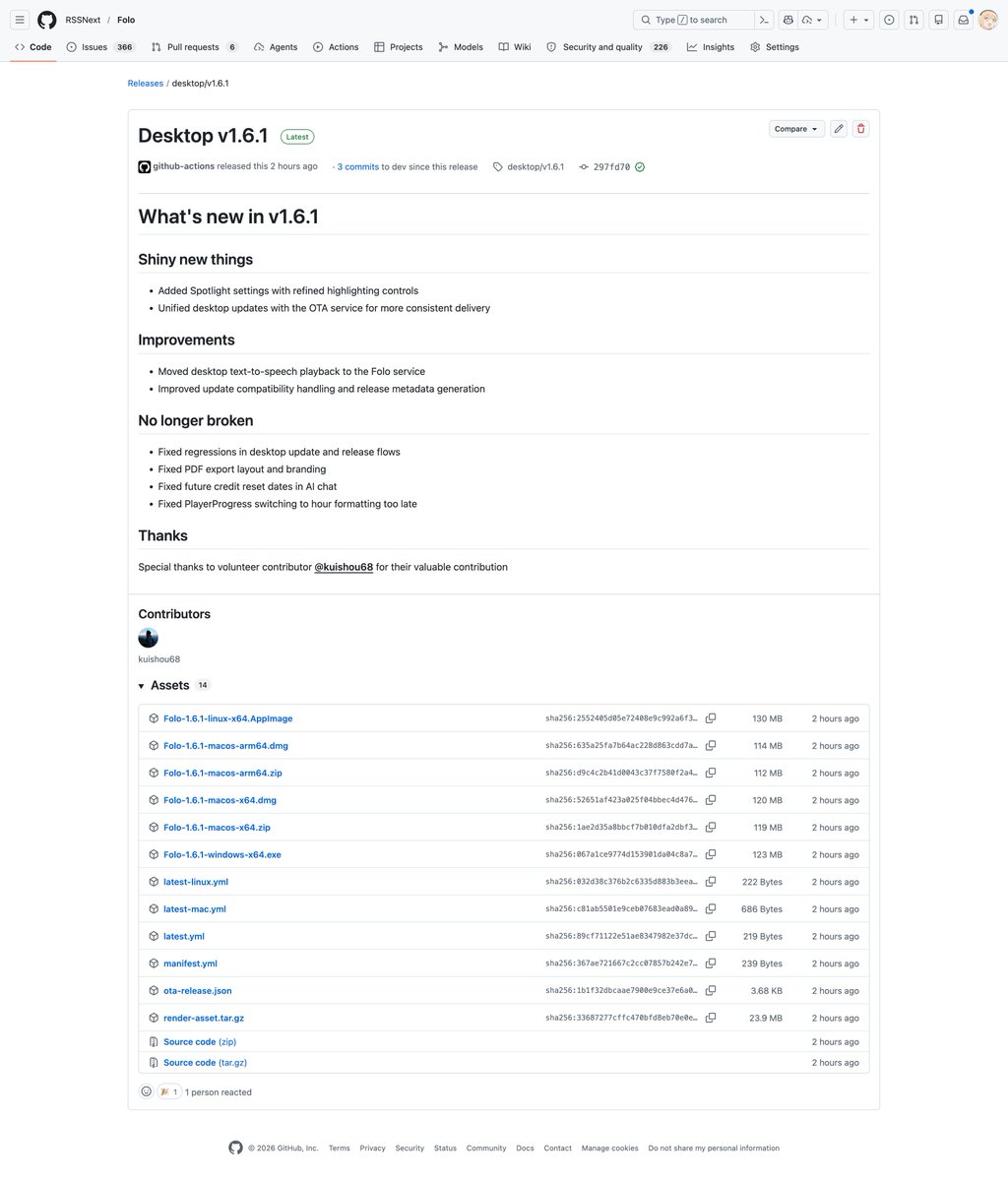Open the Insights tab

coord(711,47)
